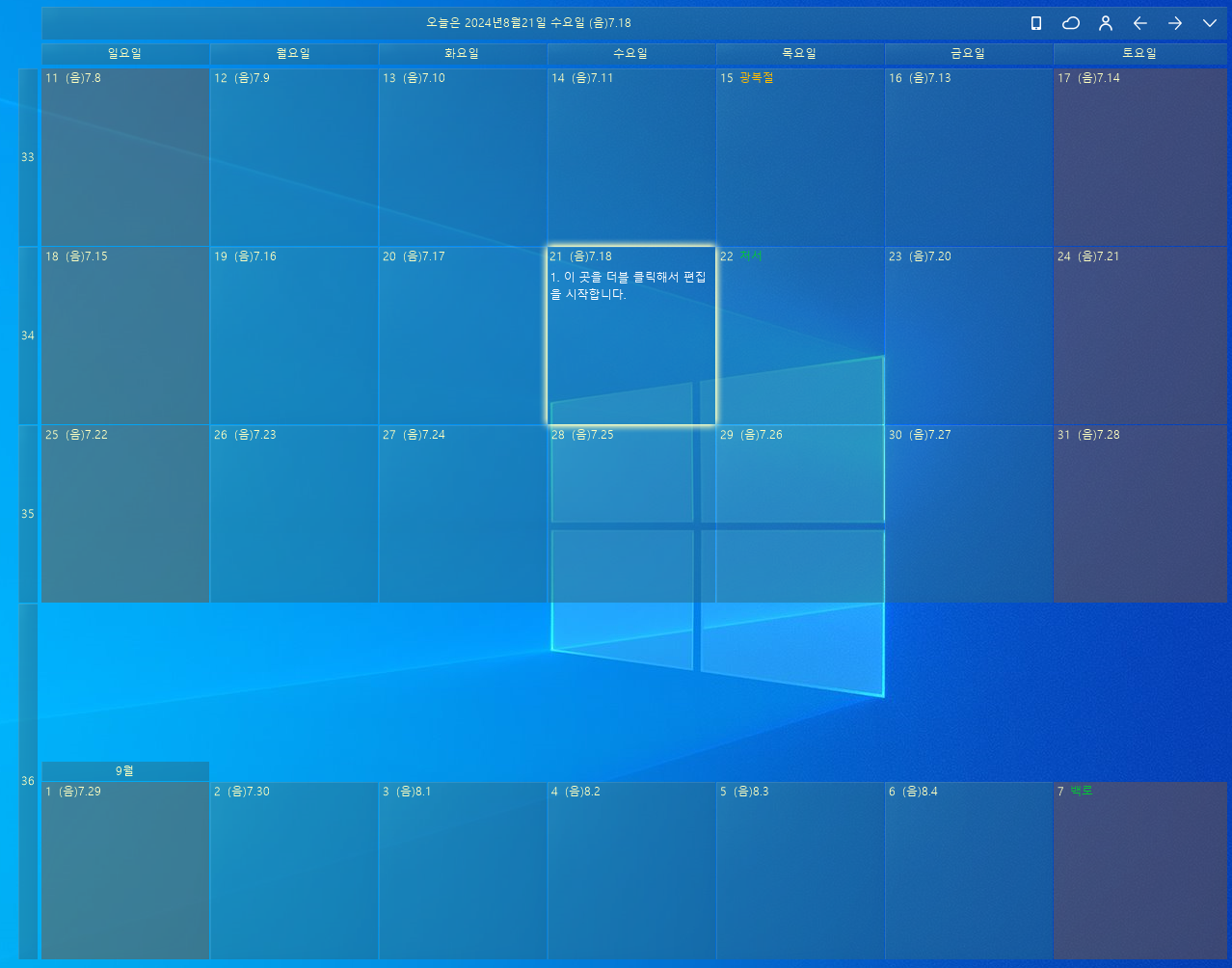
Task: Select August 28 day cell
Action: click(x=631, y=514)
